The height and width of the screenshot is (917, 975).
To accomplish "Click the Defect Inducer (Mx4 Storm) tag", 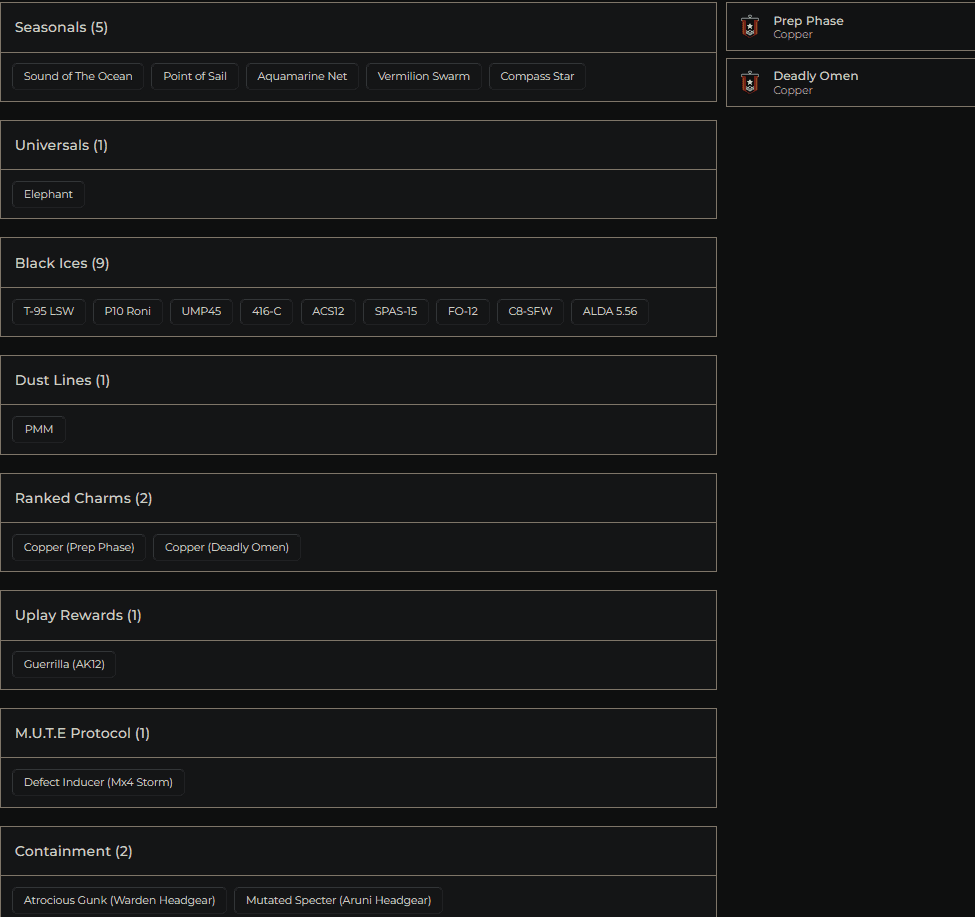I will (98, 783).
